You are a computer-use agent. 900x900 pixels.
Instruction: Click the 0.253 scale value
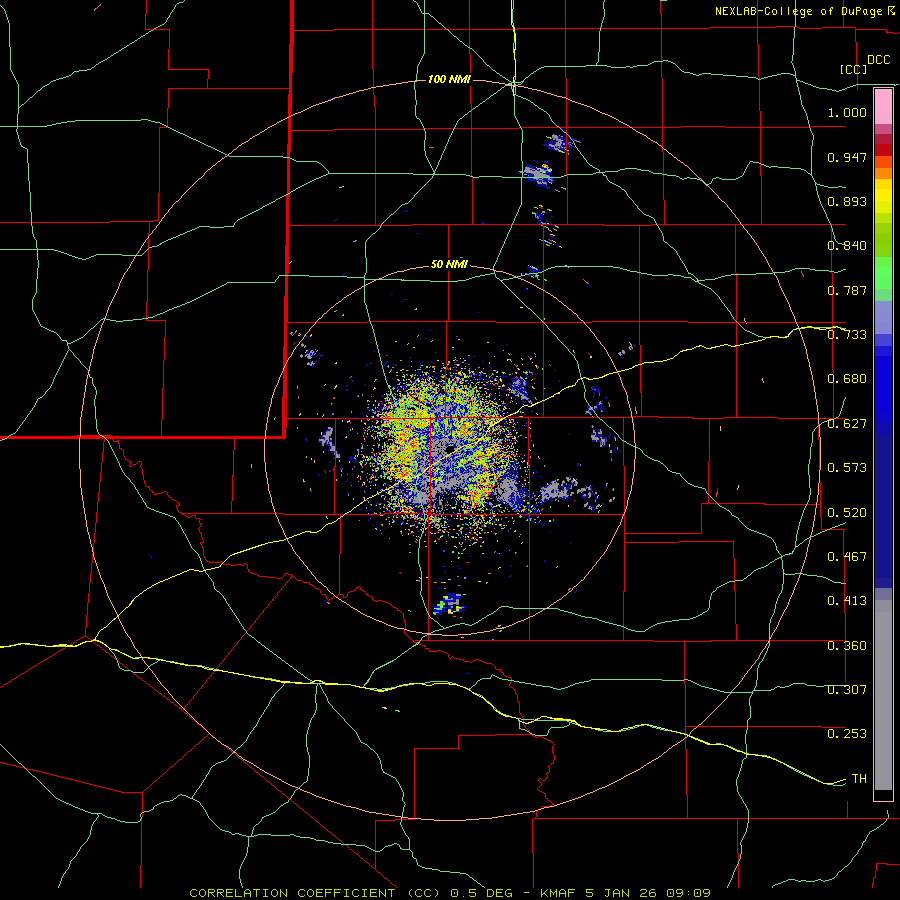pyautogui.click(x=847, y=734)
